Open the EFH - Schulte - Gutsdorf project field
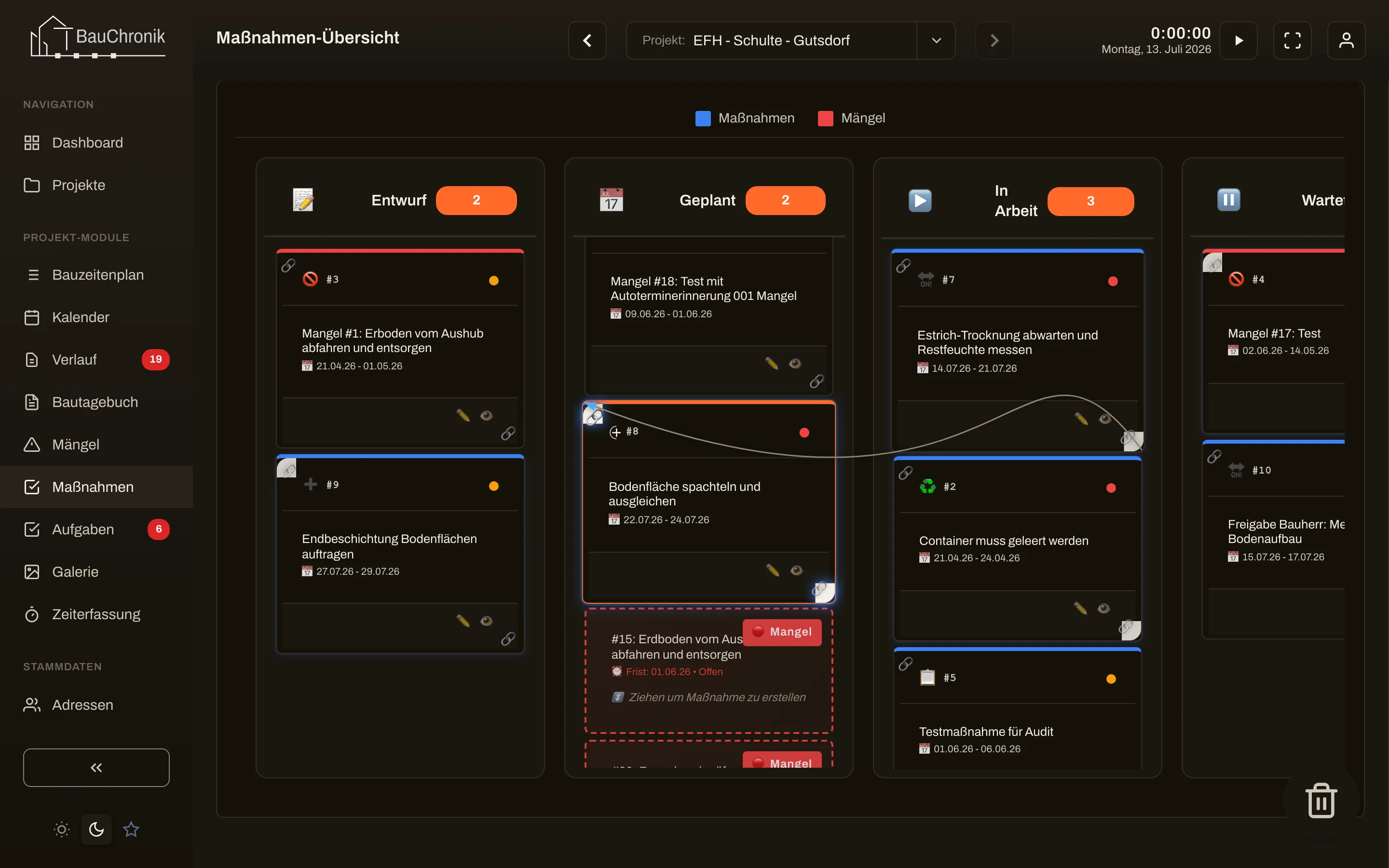 (771, 40)
